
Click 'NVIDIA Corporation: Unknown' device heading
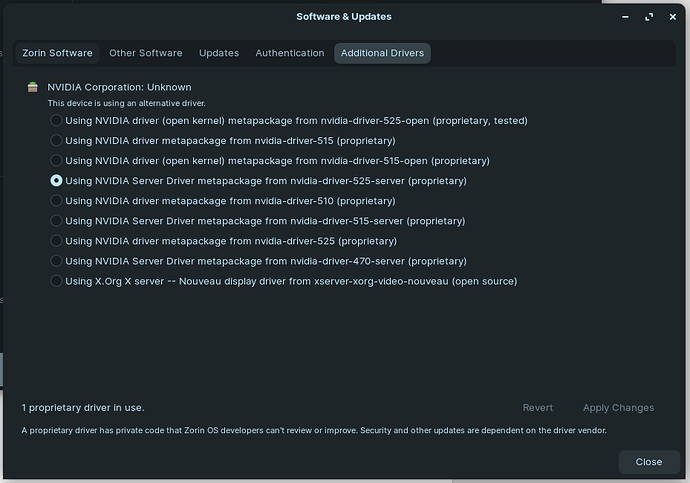pos(119,87)
